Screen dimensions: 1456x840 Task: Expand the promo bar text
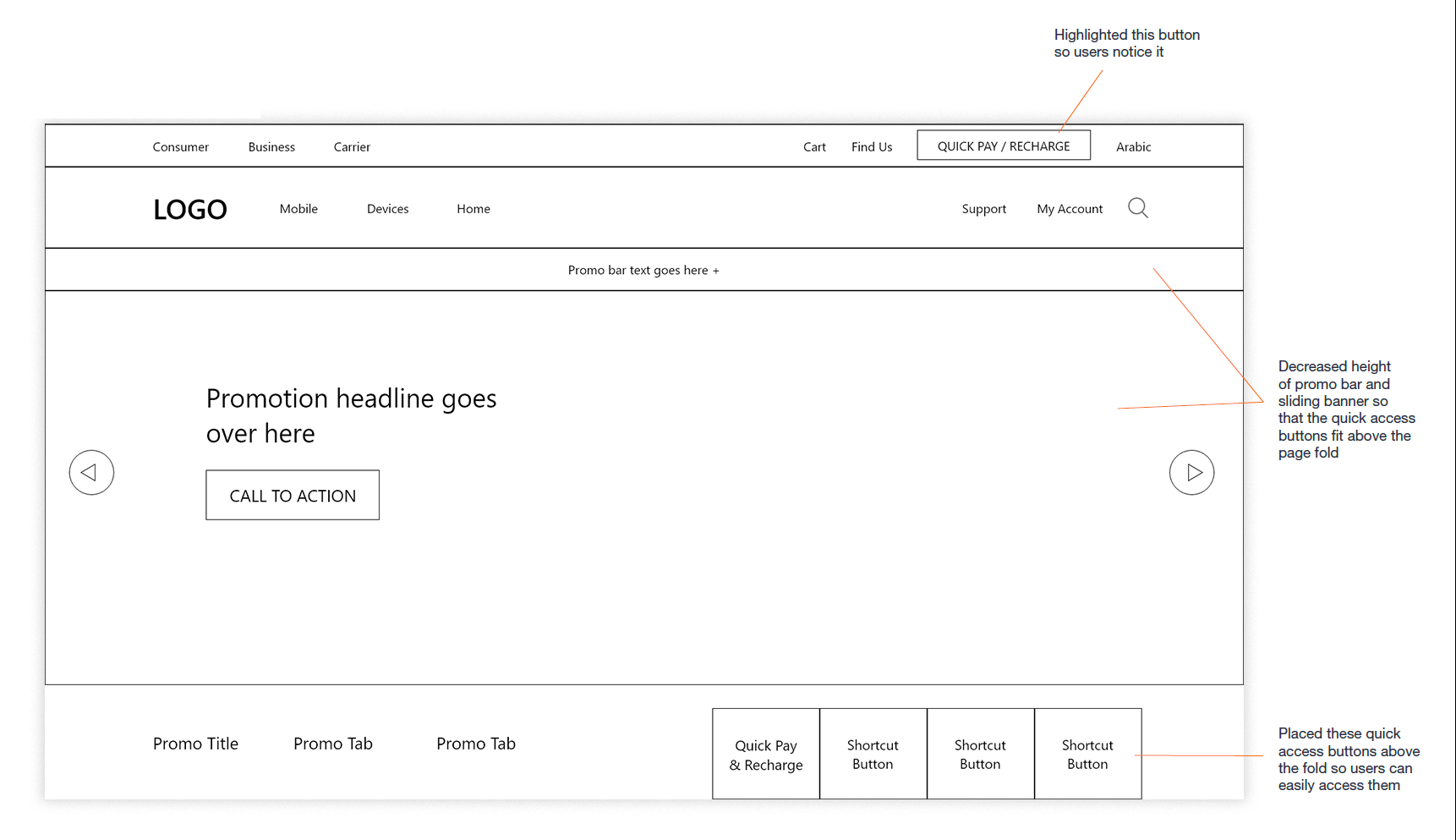[643, 270]
